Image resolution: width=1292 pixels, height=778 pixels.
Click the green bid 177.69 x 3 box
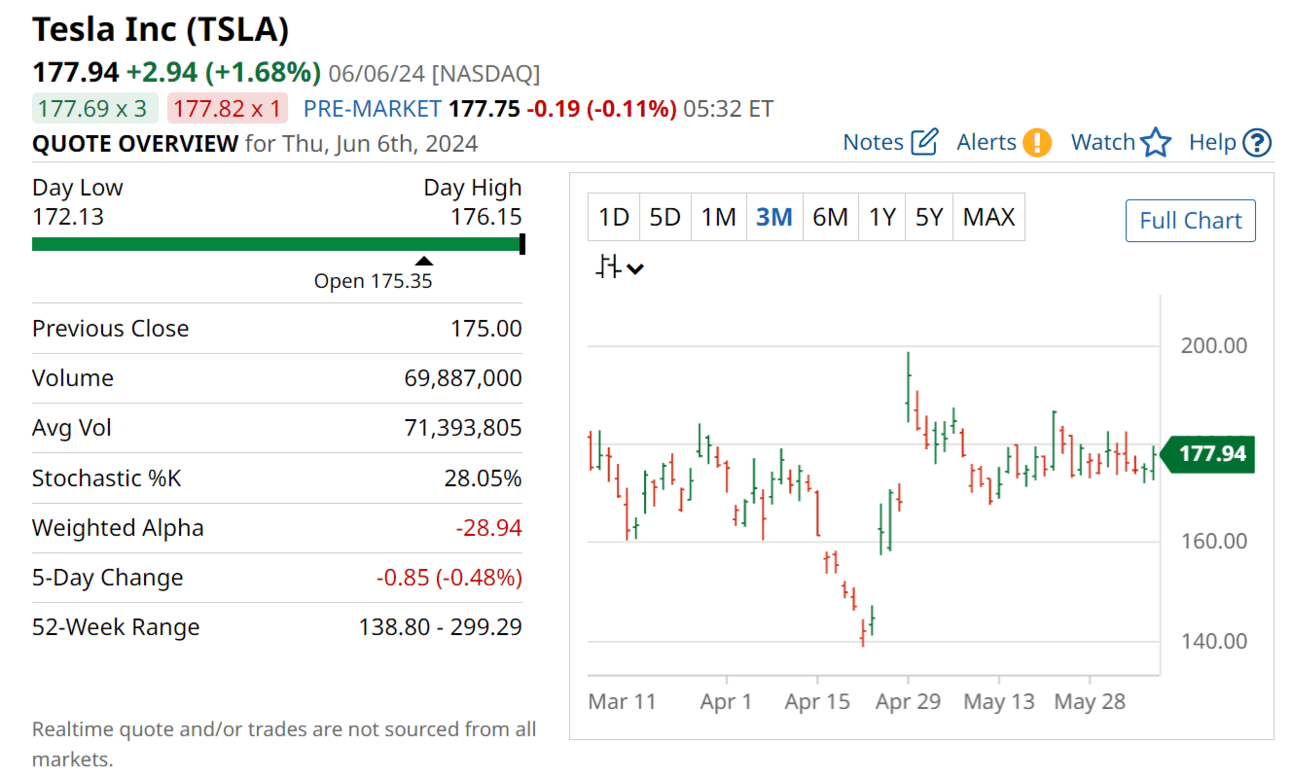click(95, 108)
